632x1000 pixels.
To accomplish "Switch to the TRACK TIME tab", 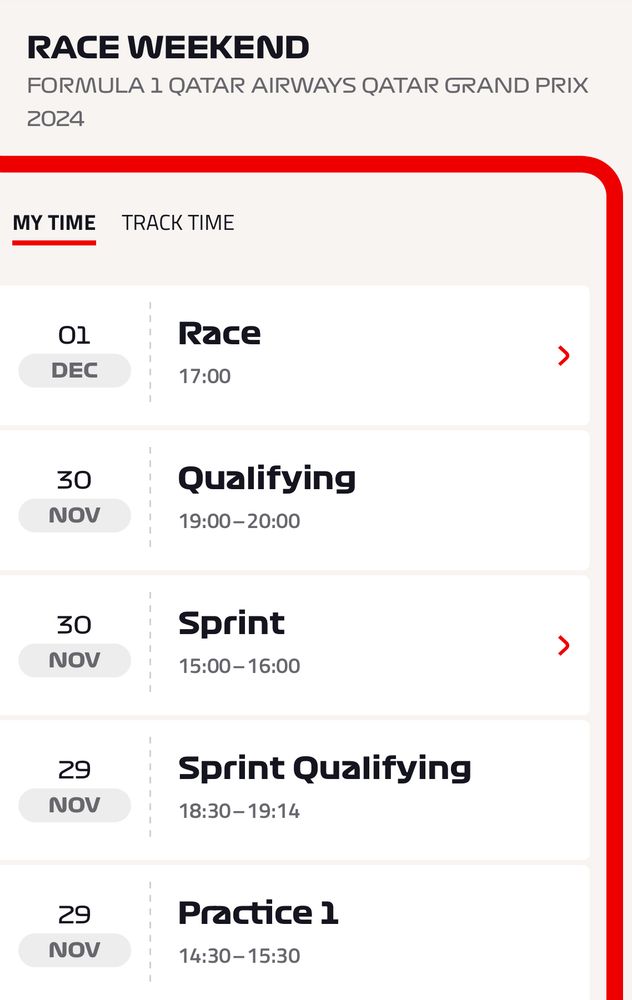I will (178, 223).
